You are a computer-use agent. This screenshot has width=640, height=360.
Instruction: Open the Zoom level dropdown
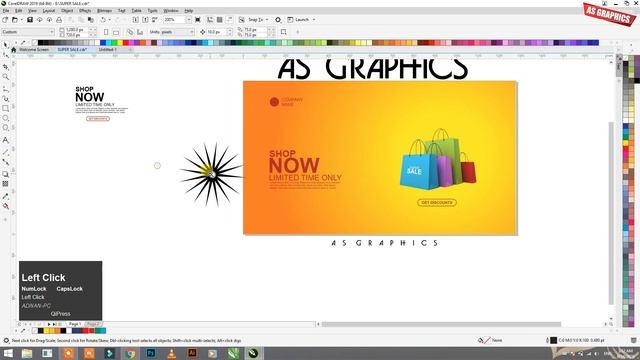(188, 20)
